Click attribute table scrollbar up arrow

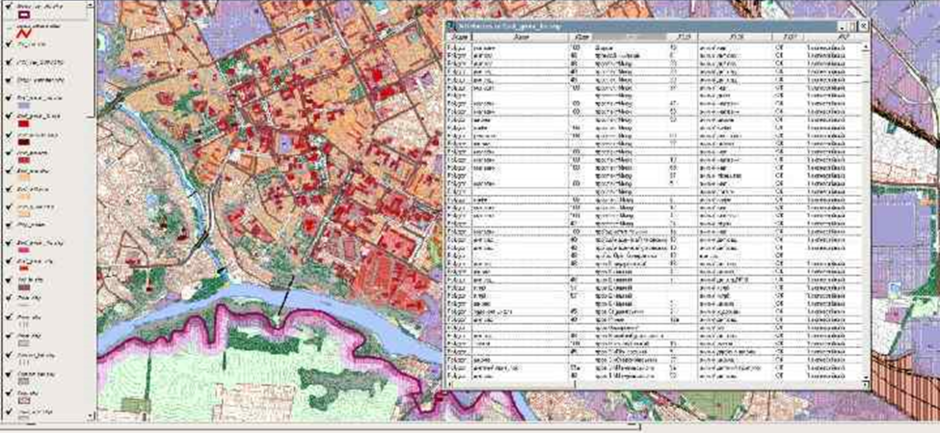click(866, 47)
